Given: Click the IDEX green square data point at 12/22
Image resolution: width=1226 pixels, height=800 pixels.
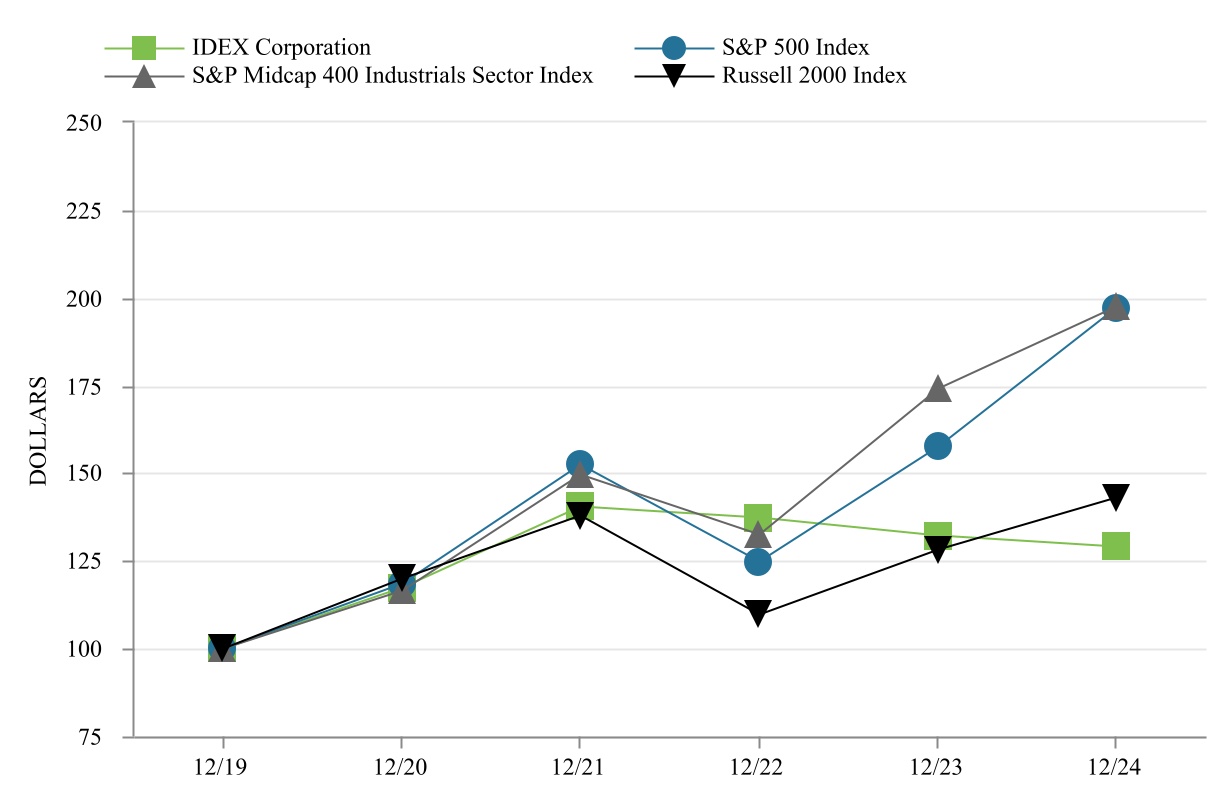Looking at the screenshot, I should click(x=758, y=517).
